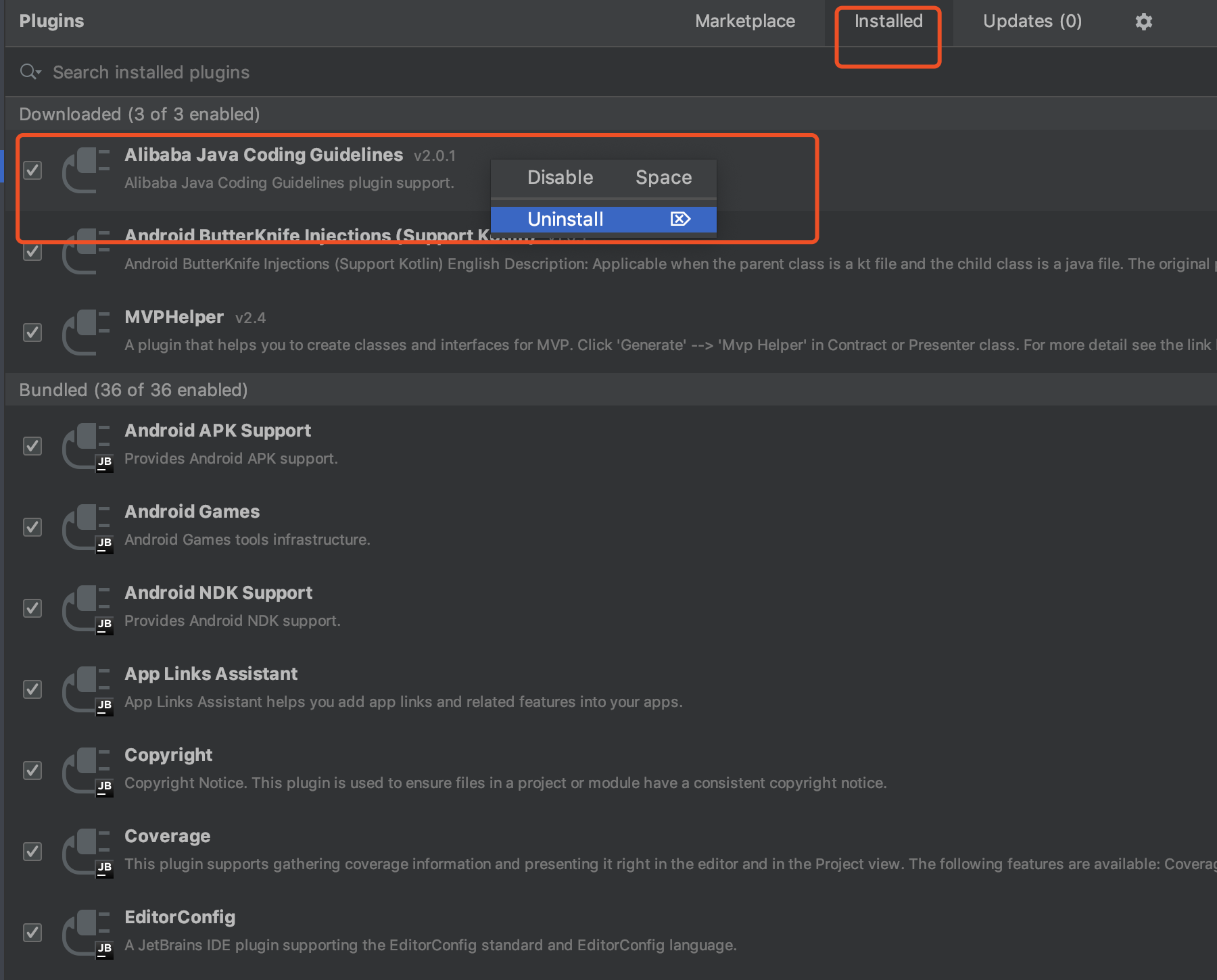Open the plugin settings gear icon
The height and width of the screenshot is (980, 1217).
coord(1143,21)
